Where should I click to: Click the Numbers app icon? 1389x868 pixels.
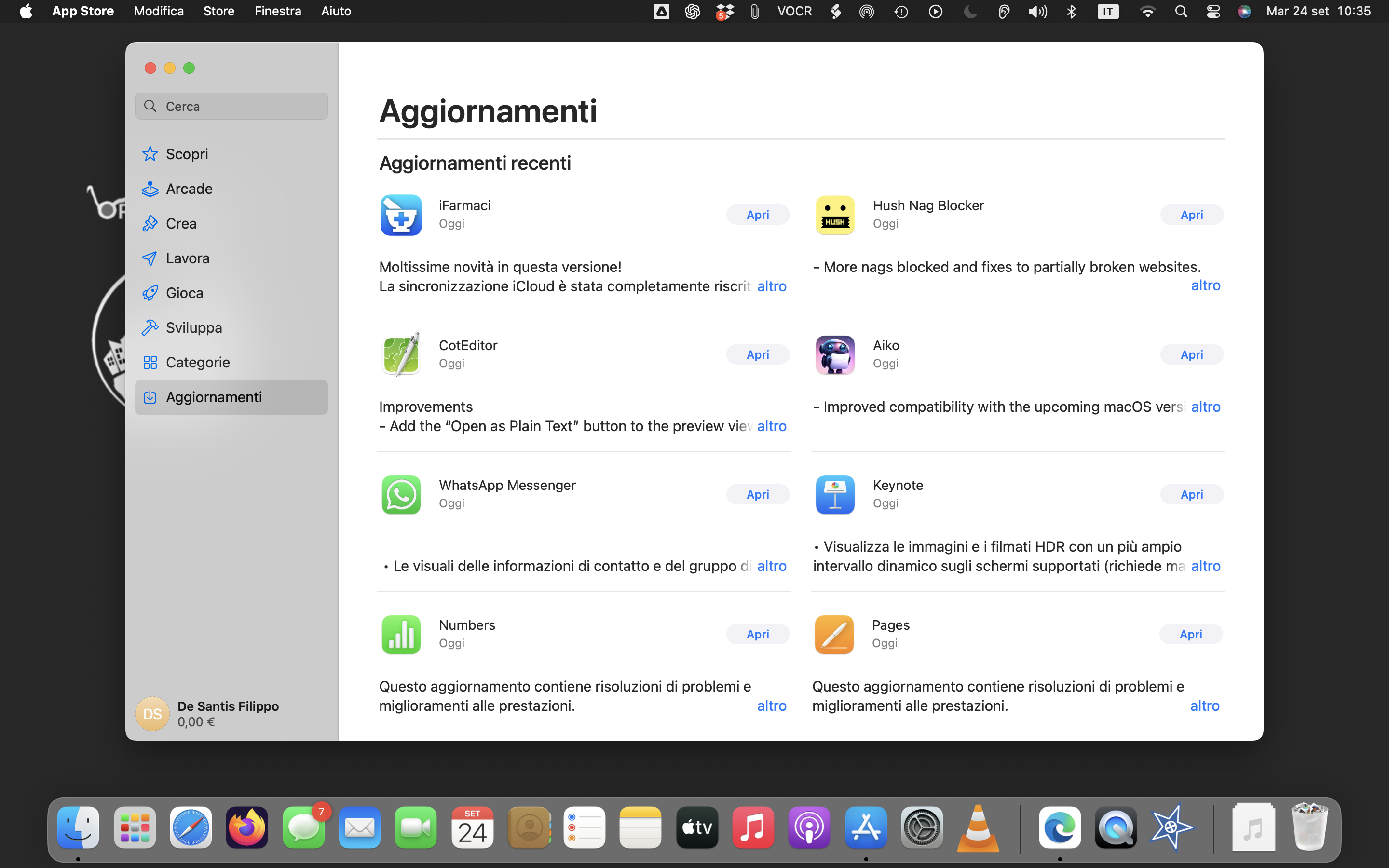pyautogui.click(x=401, y=634)
